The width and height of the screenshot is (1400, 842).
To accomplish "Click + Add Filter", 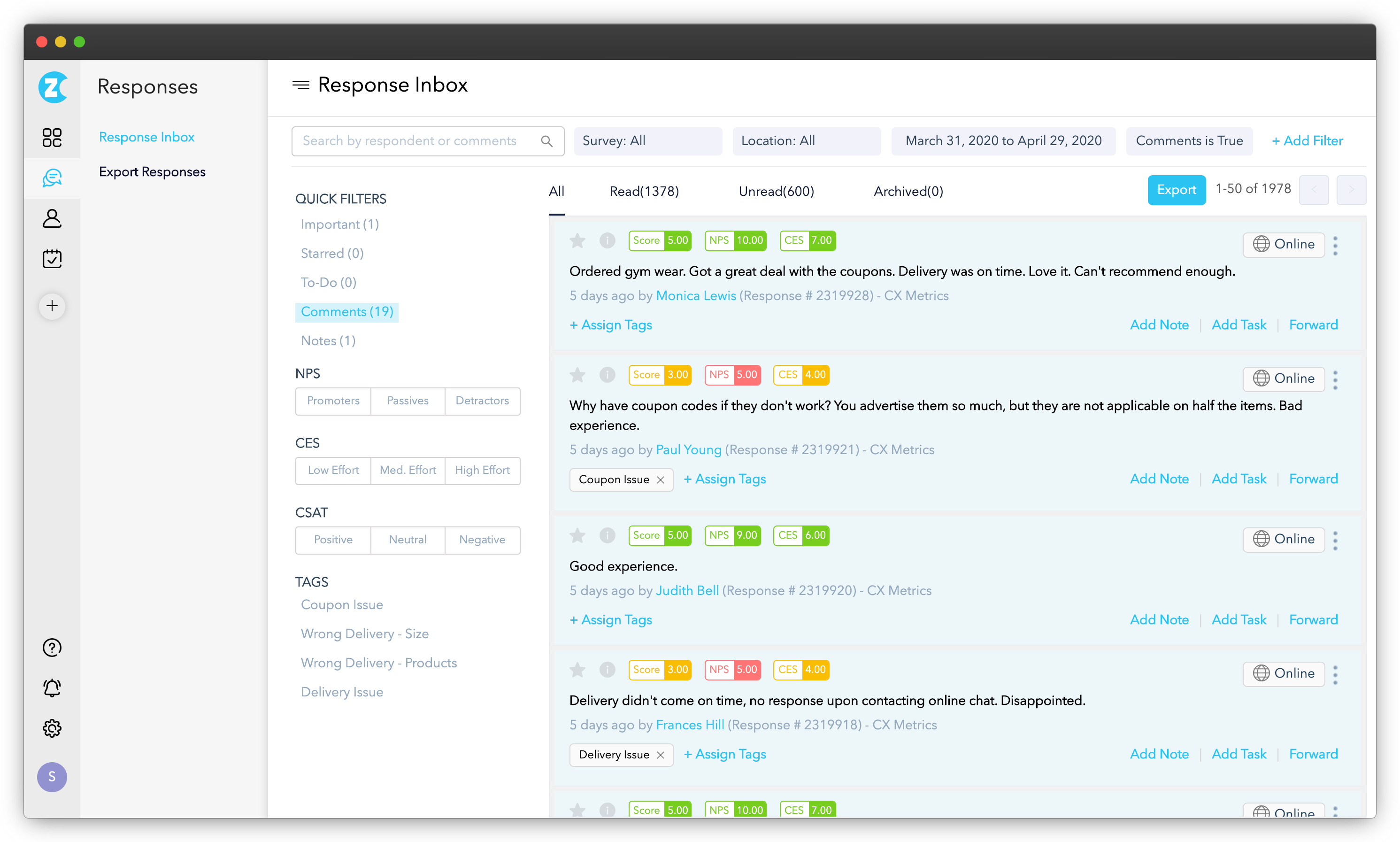I will point(1307,141).
